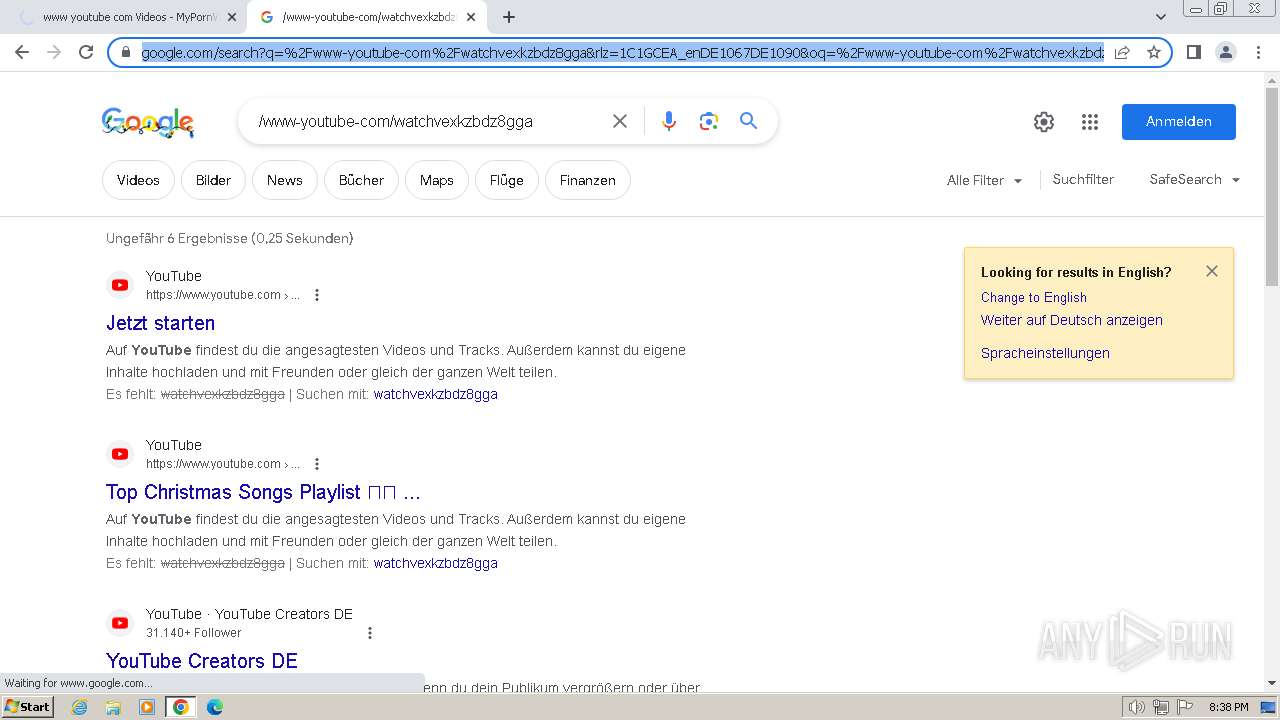Open the media player taskbar icon
This screenshot has width=1280, height=720.
pyautogui.click(x=147, y=707)
